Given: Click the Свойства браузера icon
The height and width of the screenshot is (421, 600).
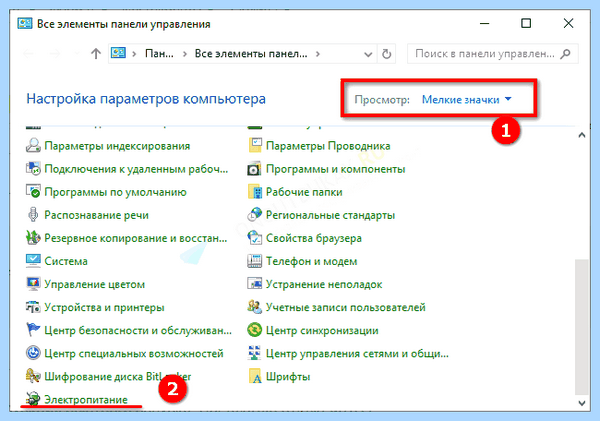Looking at the screenshot, I should click(x=255, y=238).
